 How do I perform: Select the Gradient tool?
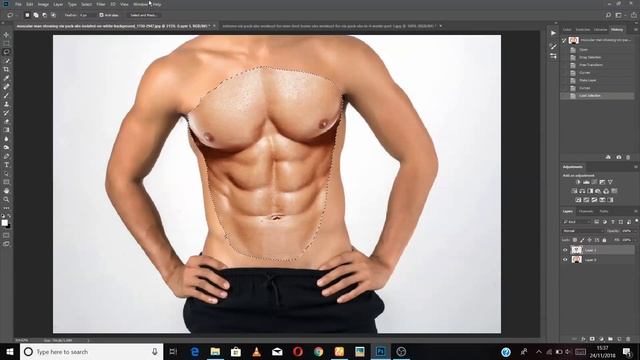[6, 130]
